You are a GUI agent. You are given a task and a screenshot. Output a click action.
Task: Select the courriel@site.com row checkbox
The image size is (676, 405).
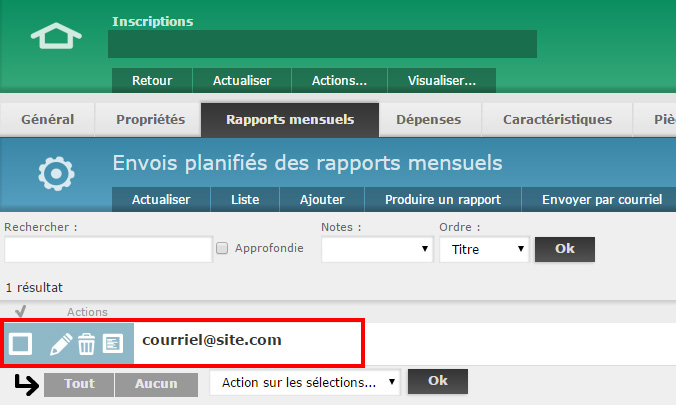(x=22, y=344)
